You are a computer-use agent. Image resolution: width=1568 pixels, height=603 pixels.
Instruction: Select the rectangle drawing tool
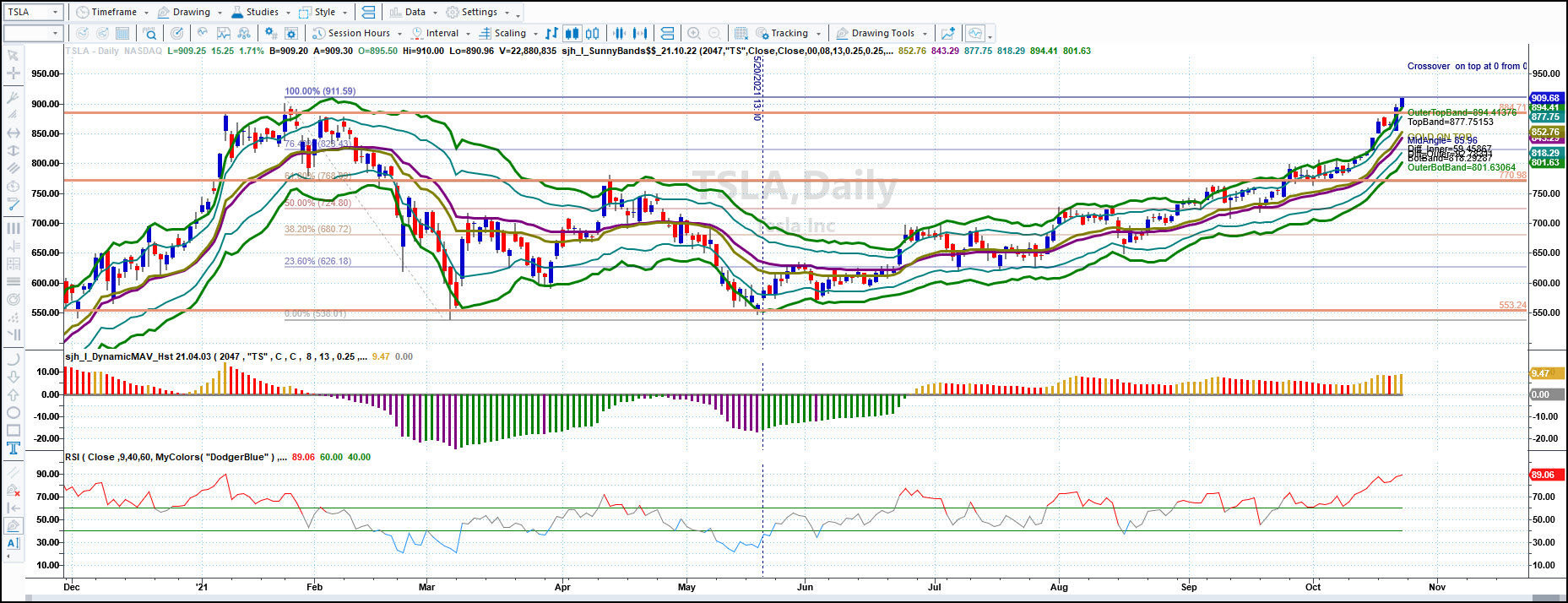coord(13,430)
